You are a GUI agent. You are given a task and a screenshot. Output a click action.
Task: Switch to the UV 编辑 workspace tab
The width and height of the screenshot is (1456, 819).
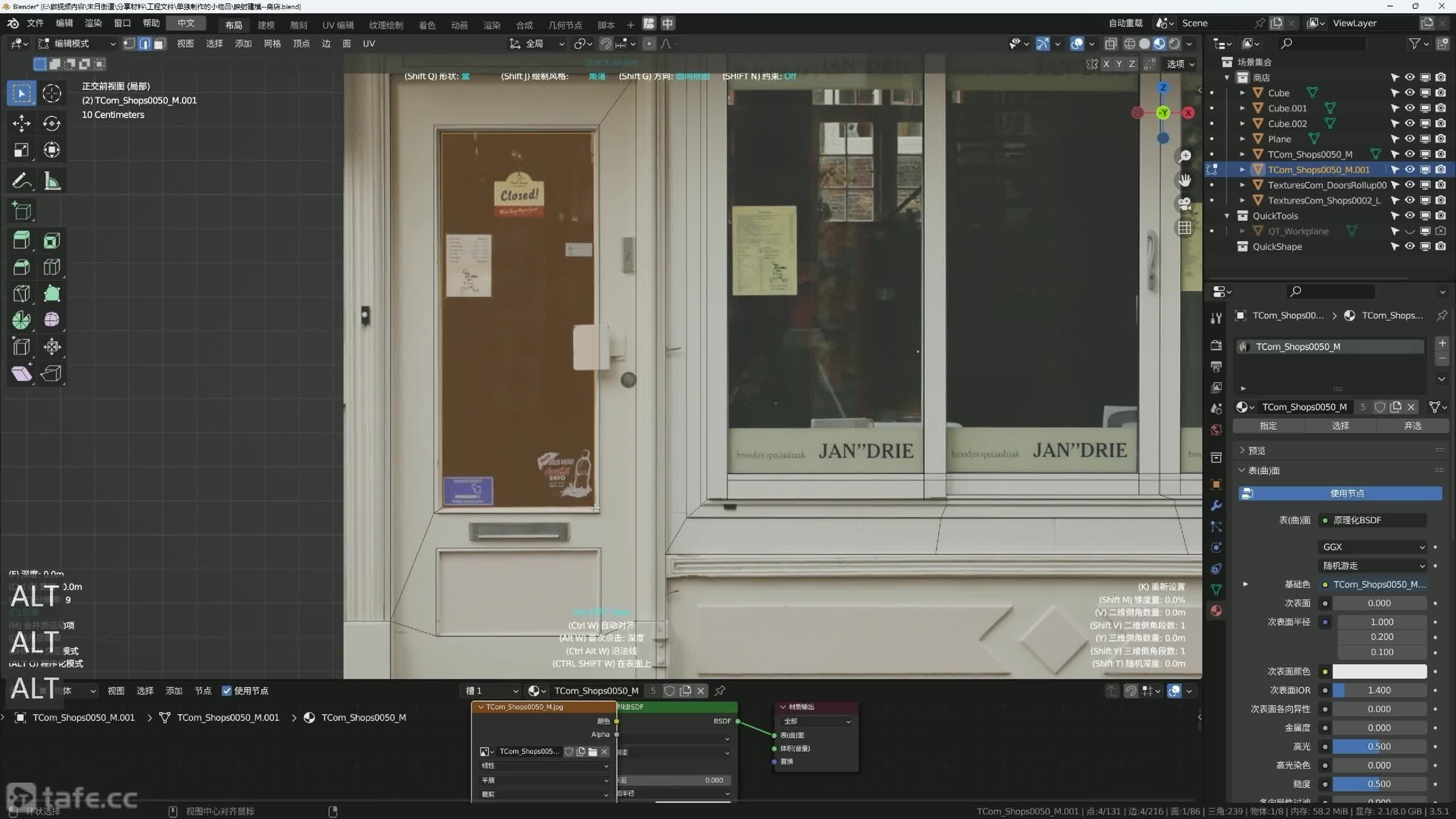338,25
